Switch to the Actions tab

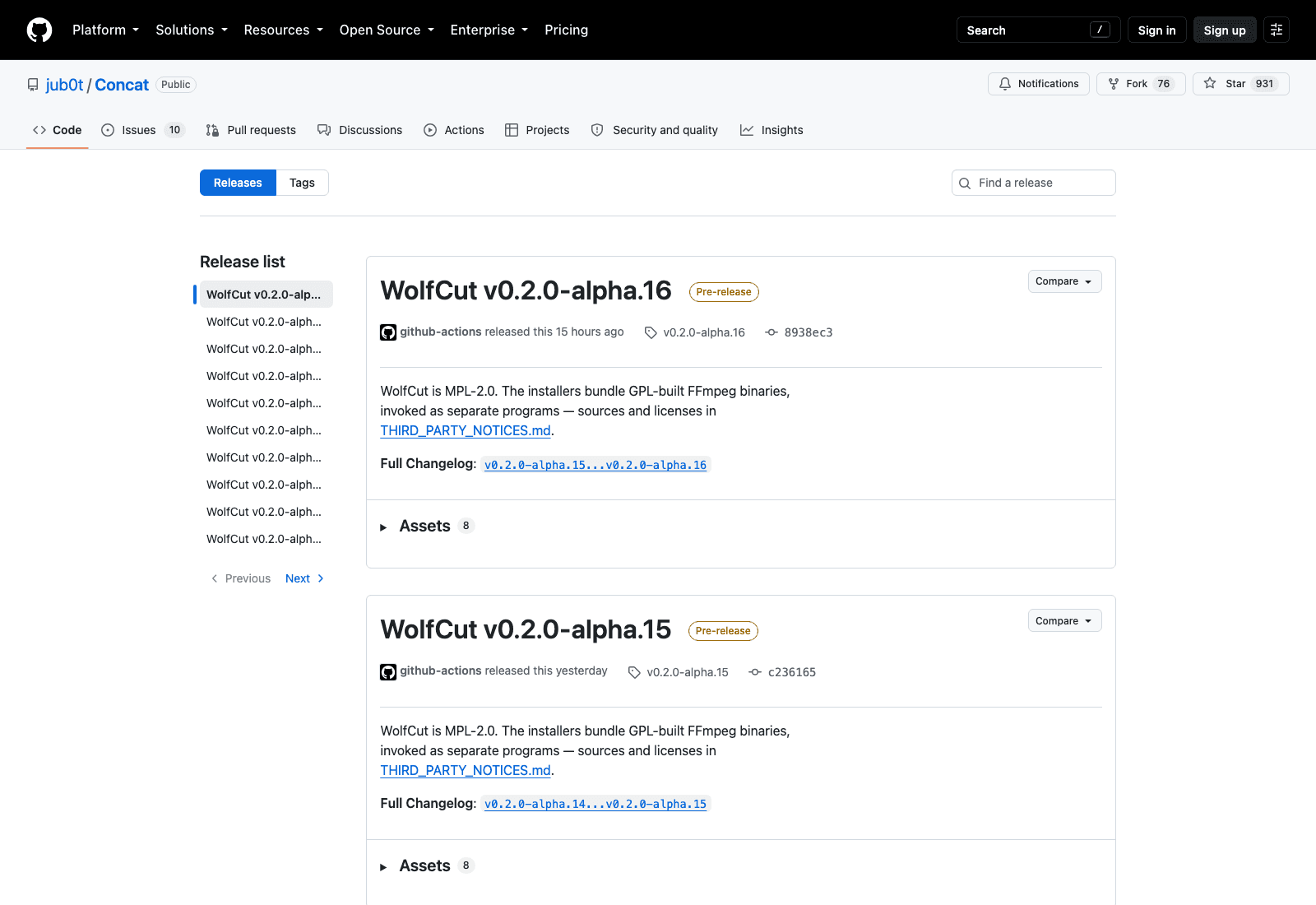(454, 130)
